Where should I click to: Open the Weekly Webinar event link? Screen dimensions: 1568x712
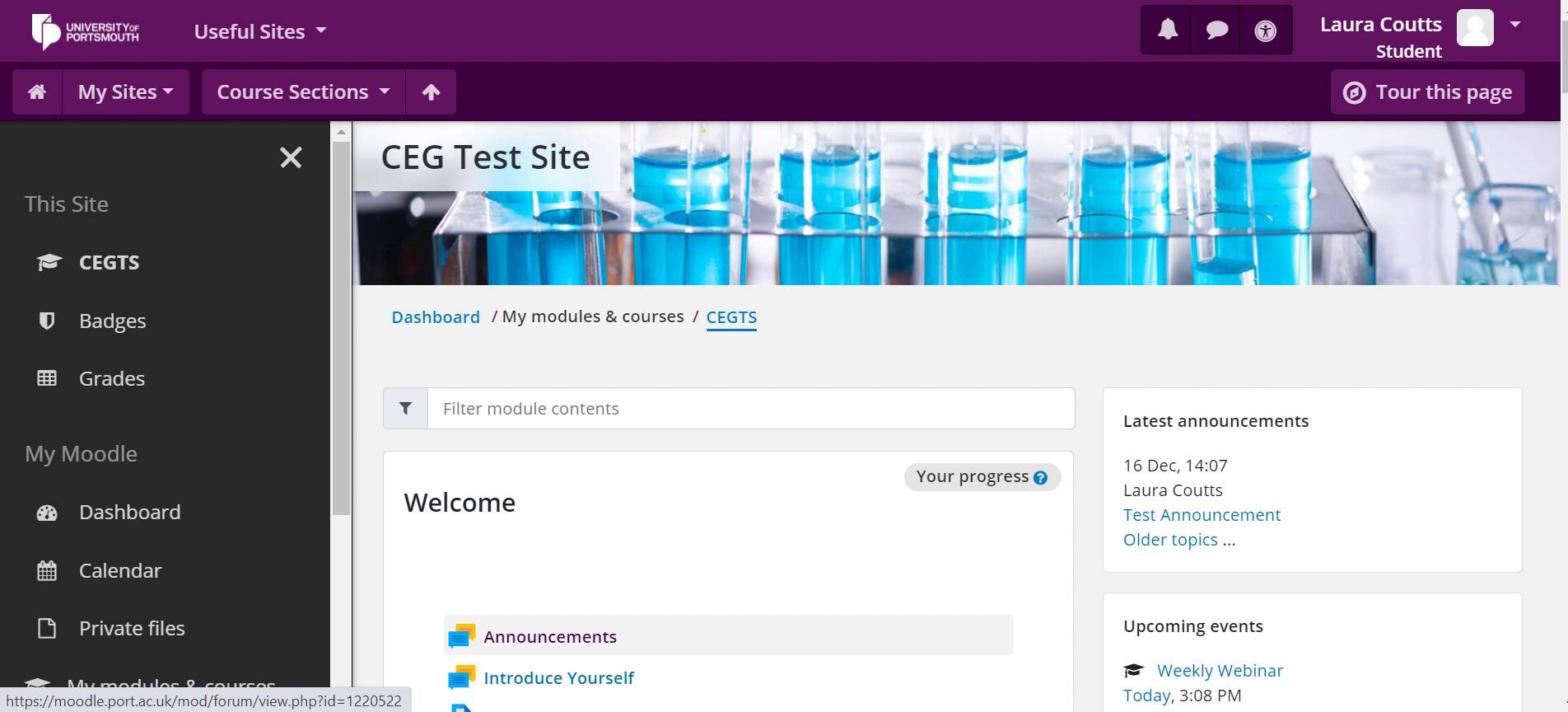(1220, 671)
